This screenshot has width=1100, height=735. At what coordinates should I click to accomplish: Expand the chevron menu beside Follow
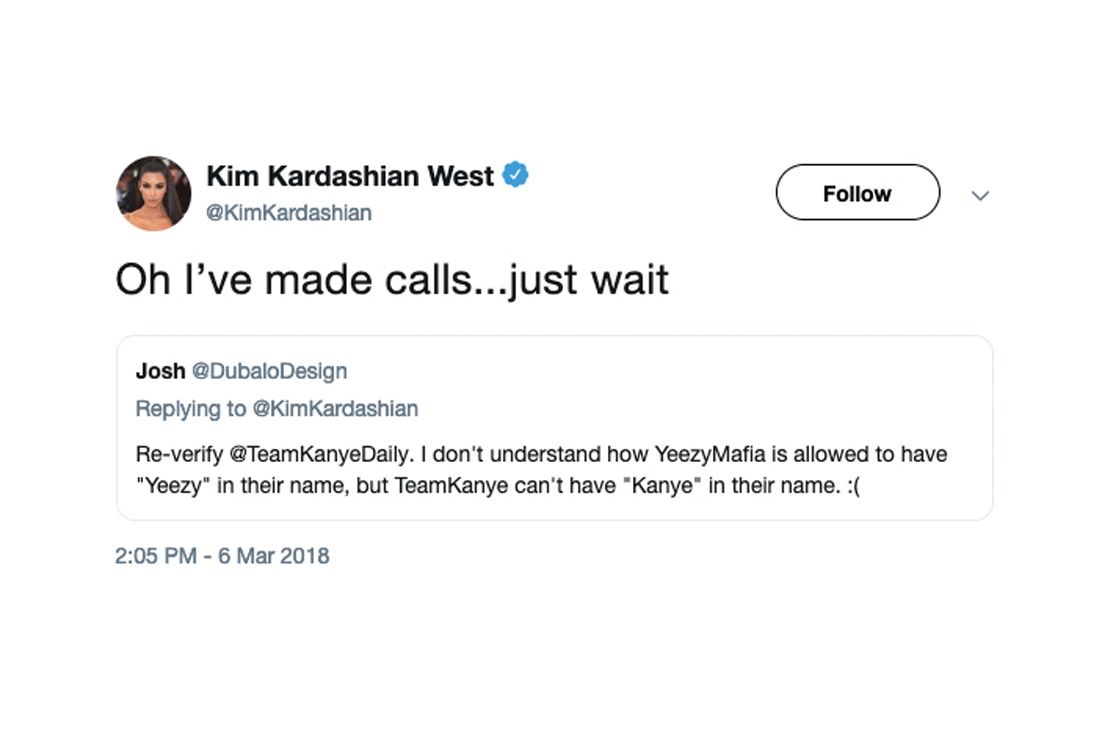[x=980, y=196]
